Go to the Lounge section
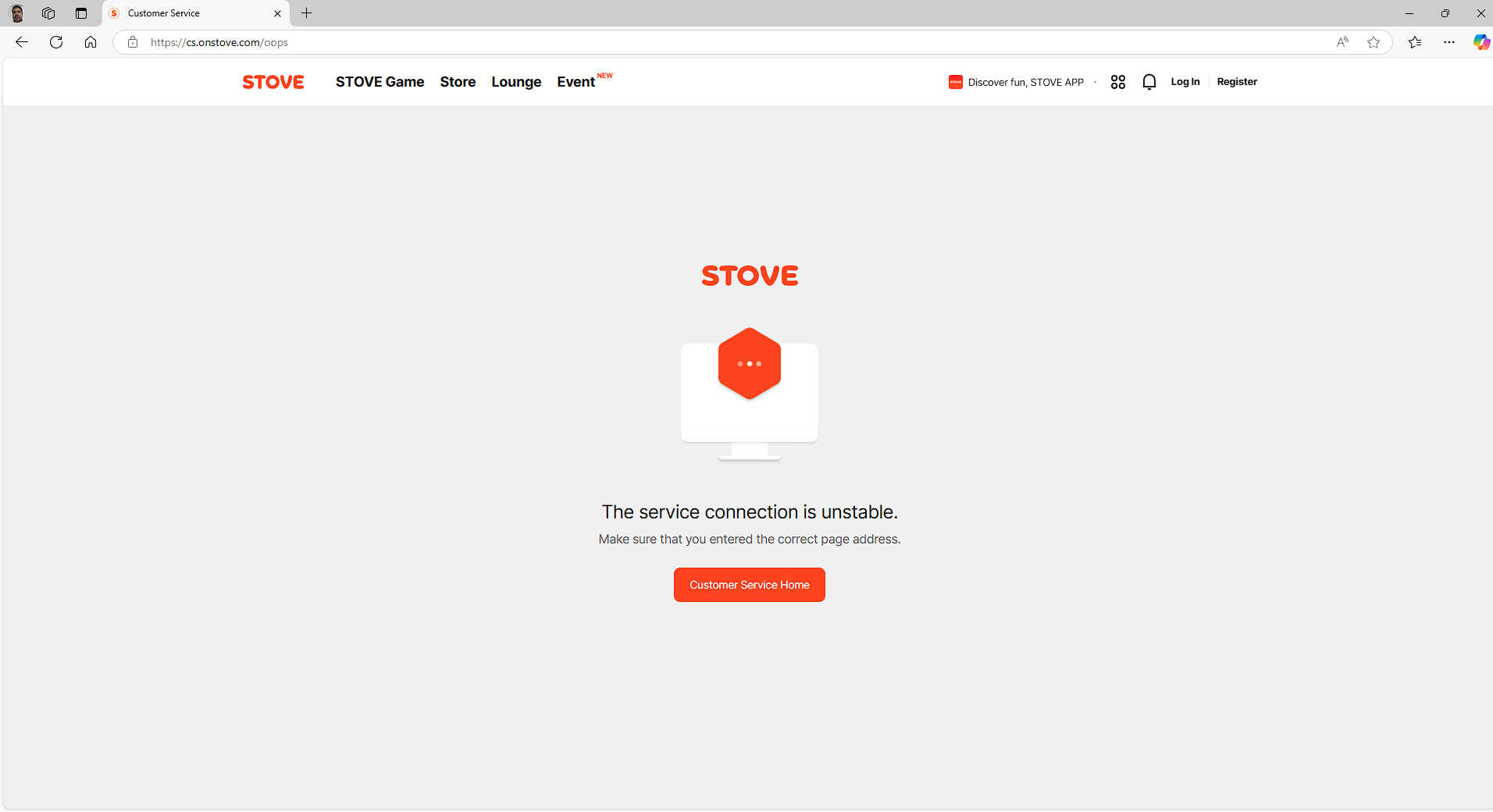This screenshot has width=1493, height=812. tap(516, 82)
